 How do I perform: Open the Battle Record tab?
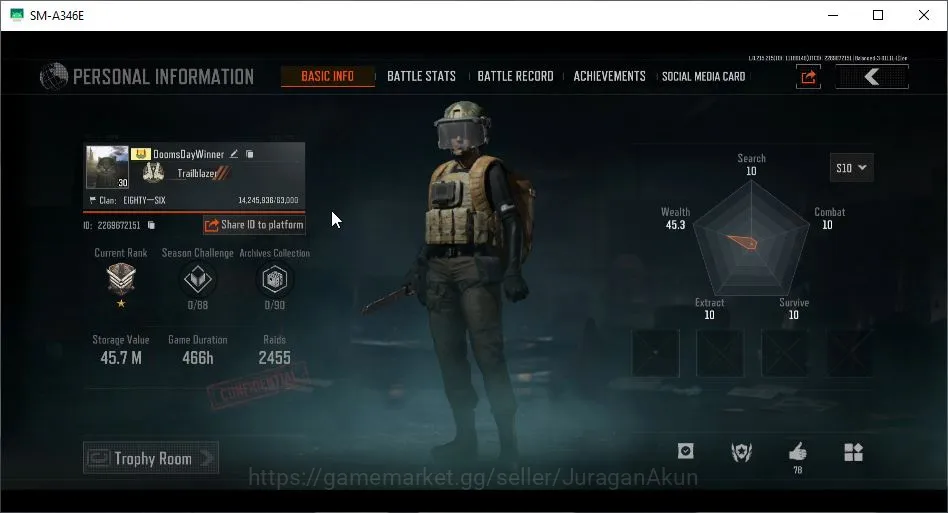[x=515, y=76]
